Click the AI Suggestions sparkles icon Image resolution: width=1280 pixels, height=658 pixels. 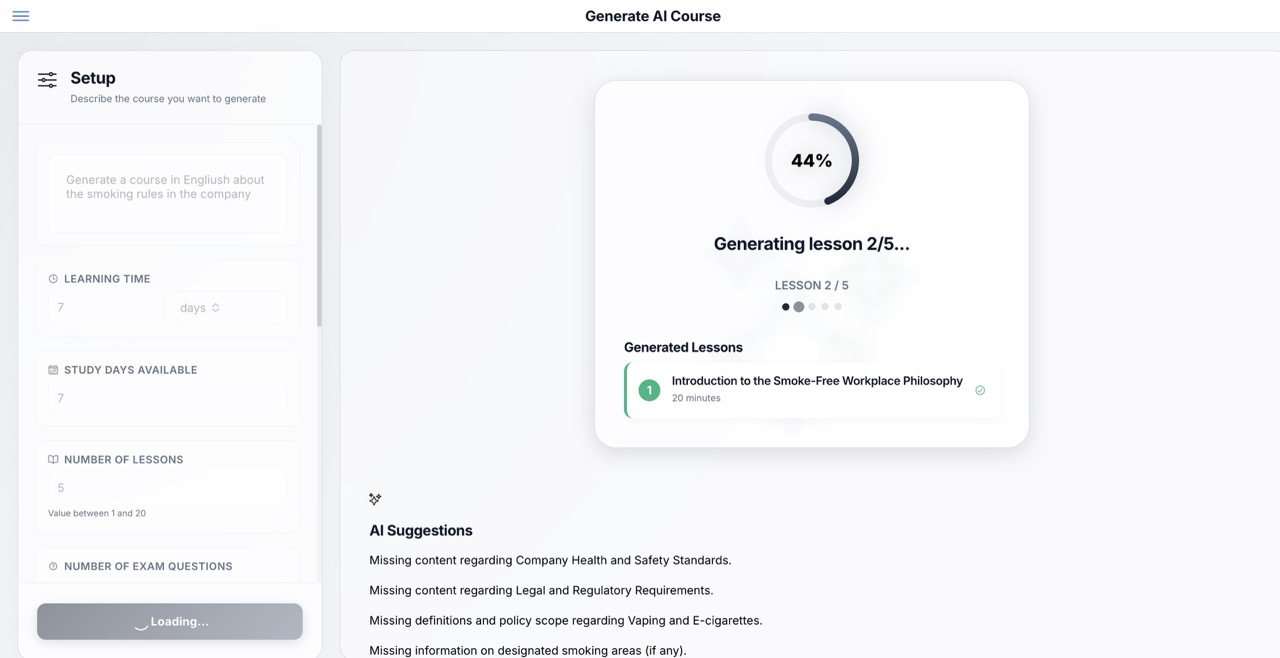(x=375, y=498)
